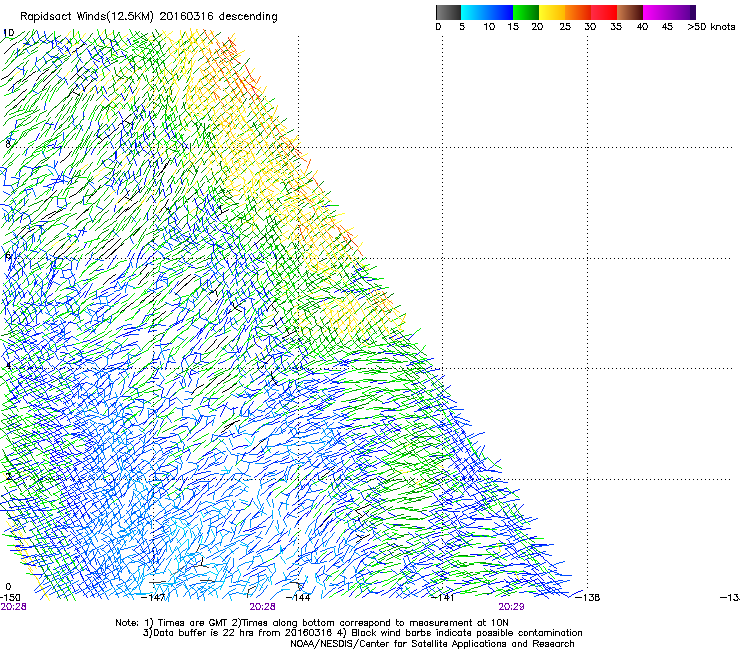Click longitude label '-144' on bottom axis
This screenshot has height=650, width=740.
coord(298,598)
